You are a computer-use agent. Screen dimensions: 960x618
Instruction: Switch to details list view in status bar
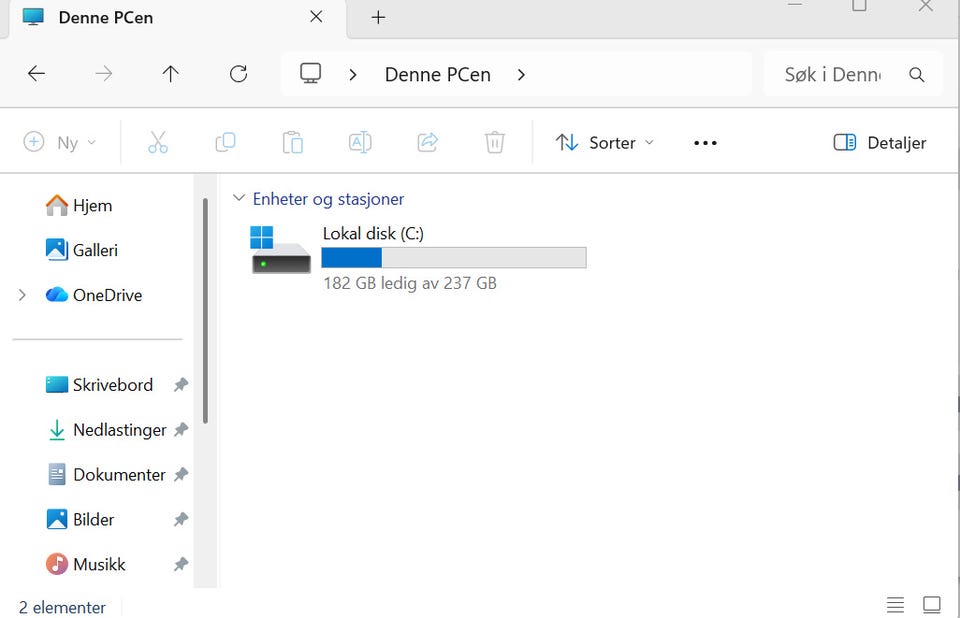click(x=895, y=605)
